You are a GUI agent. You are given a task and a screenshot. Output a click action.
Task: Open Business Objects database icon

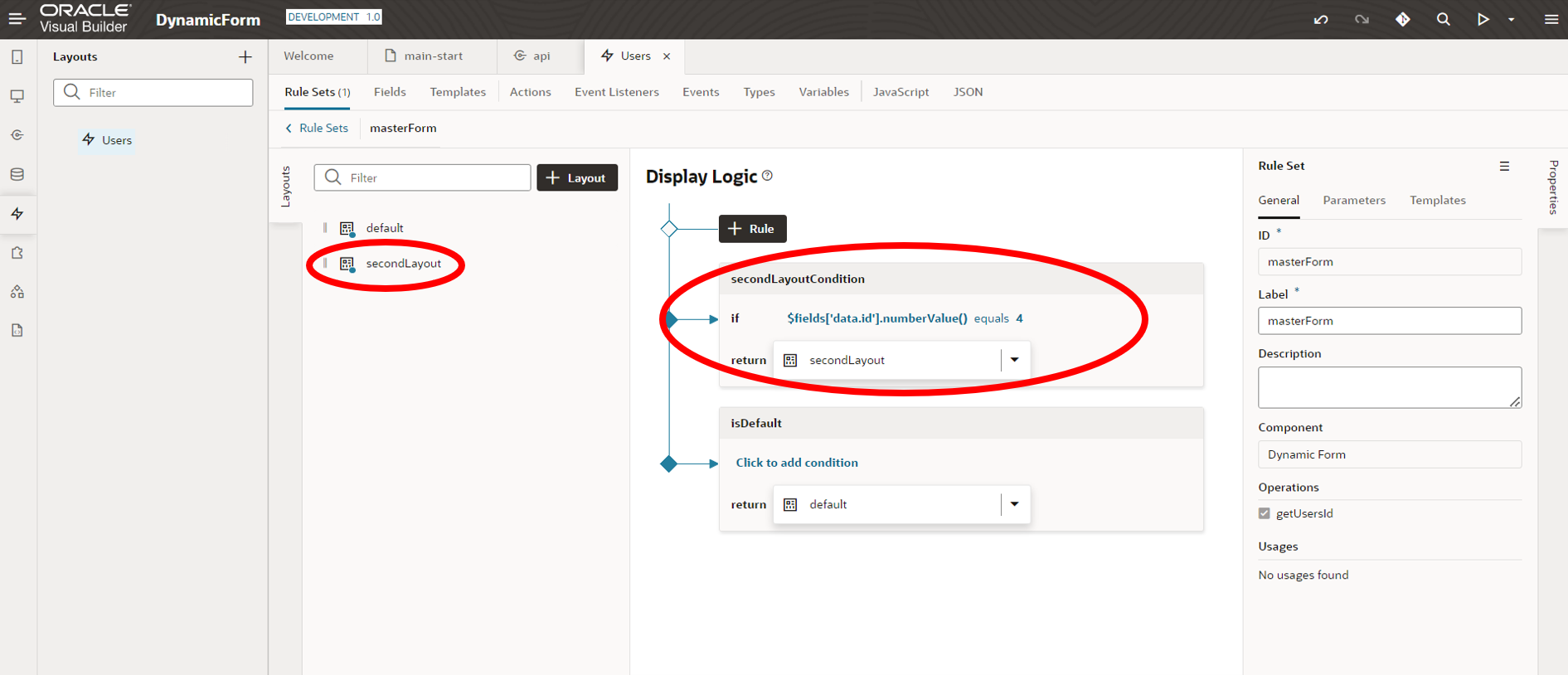click(x=17, y=174)
